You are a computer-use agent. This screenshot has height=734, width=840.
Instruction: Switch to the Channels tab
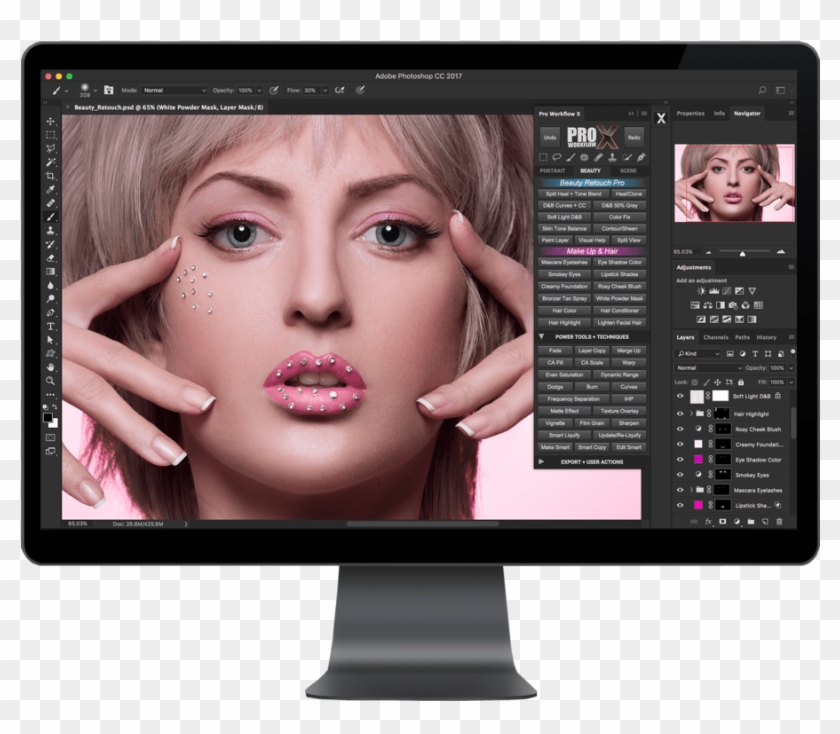716,338
